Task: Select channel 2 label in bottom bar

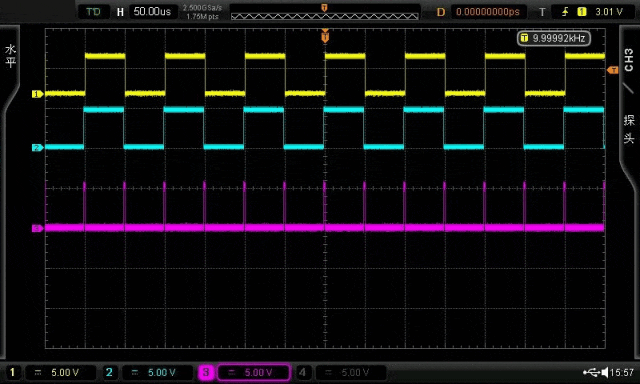Action: click(109, 372)
